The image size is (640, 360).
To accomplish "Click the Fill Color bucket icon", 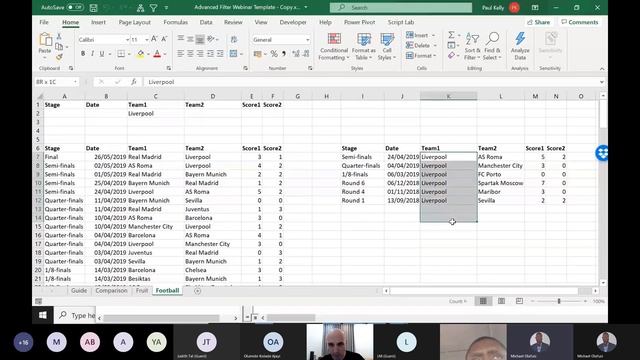I will pos(140,53).
